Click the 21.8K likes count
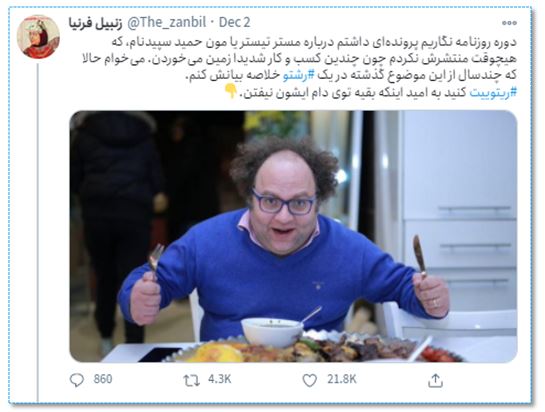The width and height of the screenshot is (545, 412). (341, 379)
